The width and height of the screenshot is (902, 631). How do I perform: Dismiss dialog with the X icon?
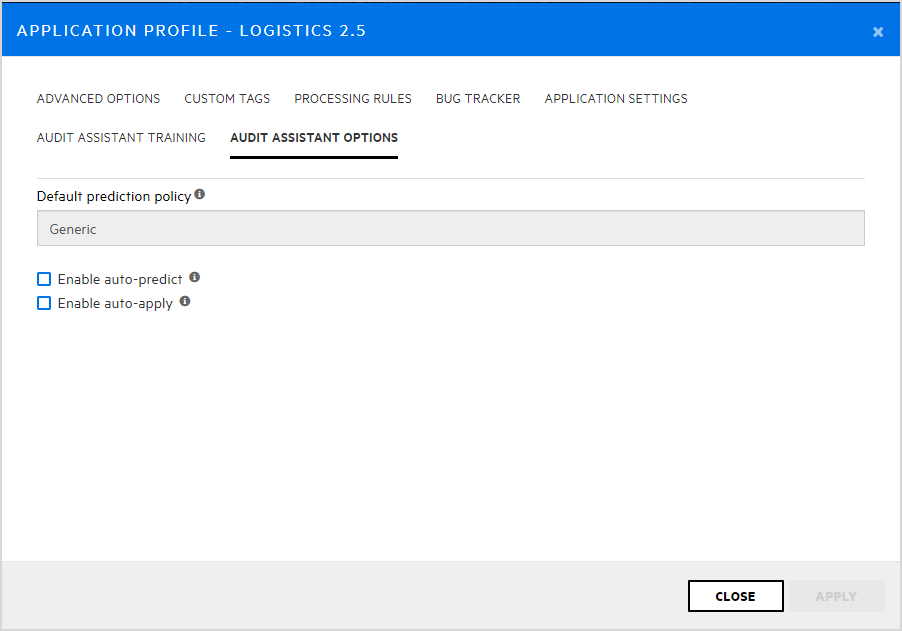[x=878, y=32]
